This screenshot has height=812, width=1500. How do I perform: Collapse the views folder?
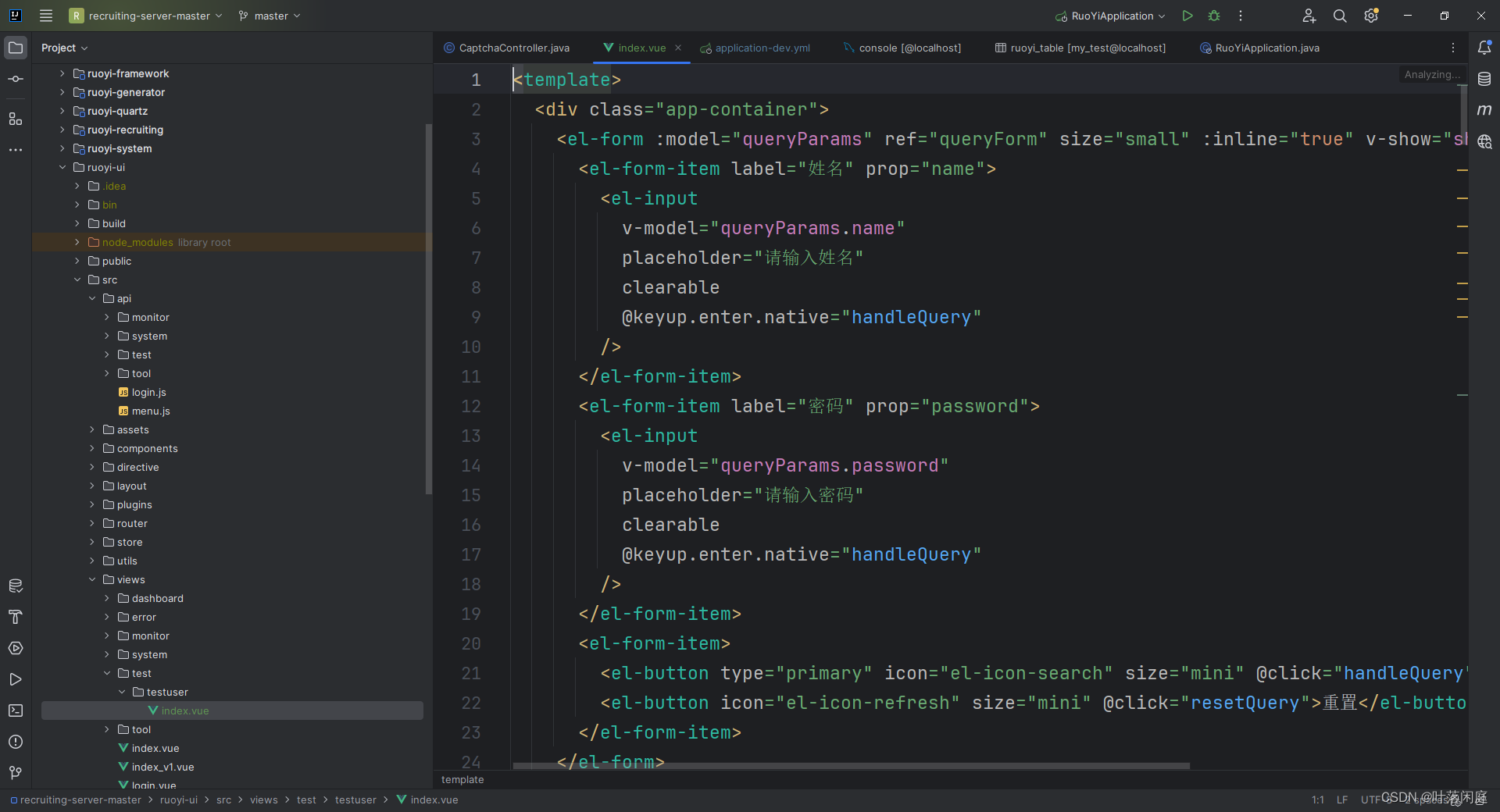pyautogui.click(x=92, y=579)
